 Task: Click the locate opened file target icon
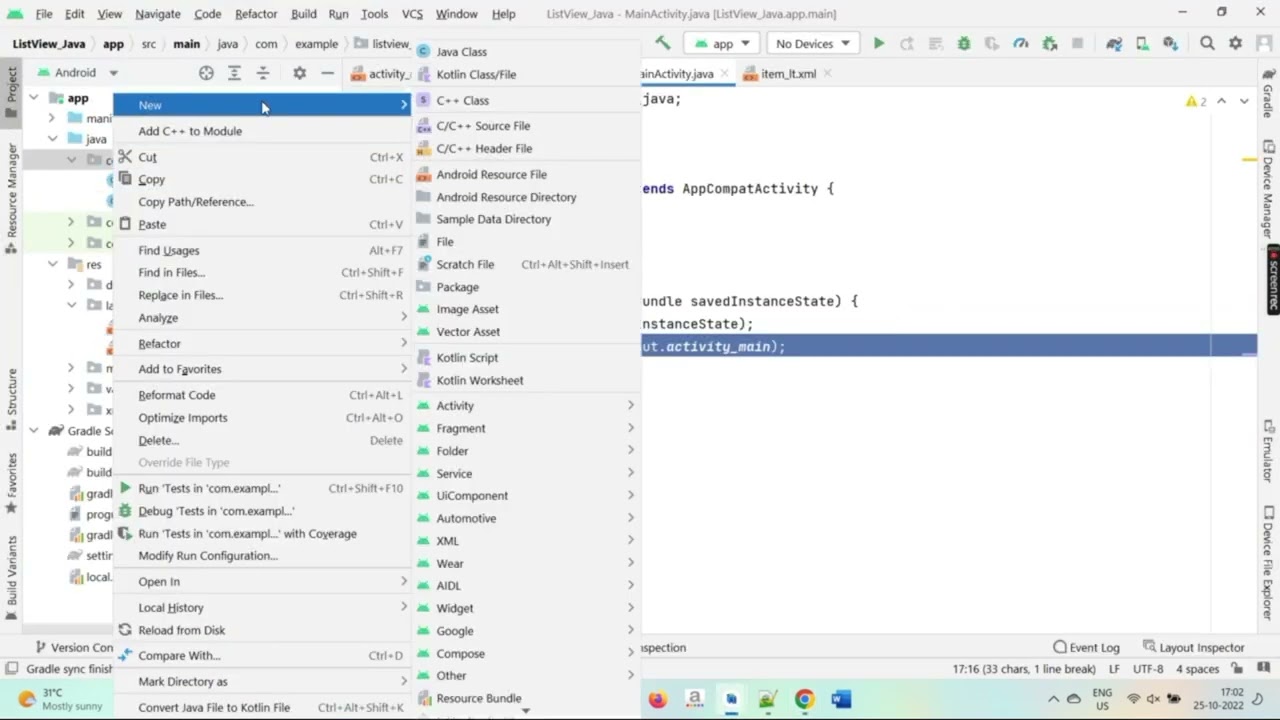click(206, 73)
